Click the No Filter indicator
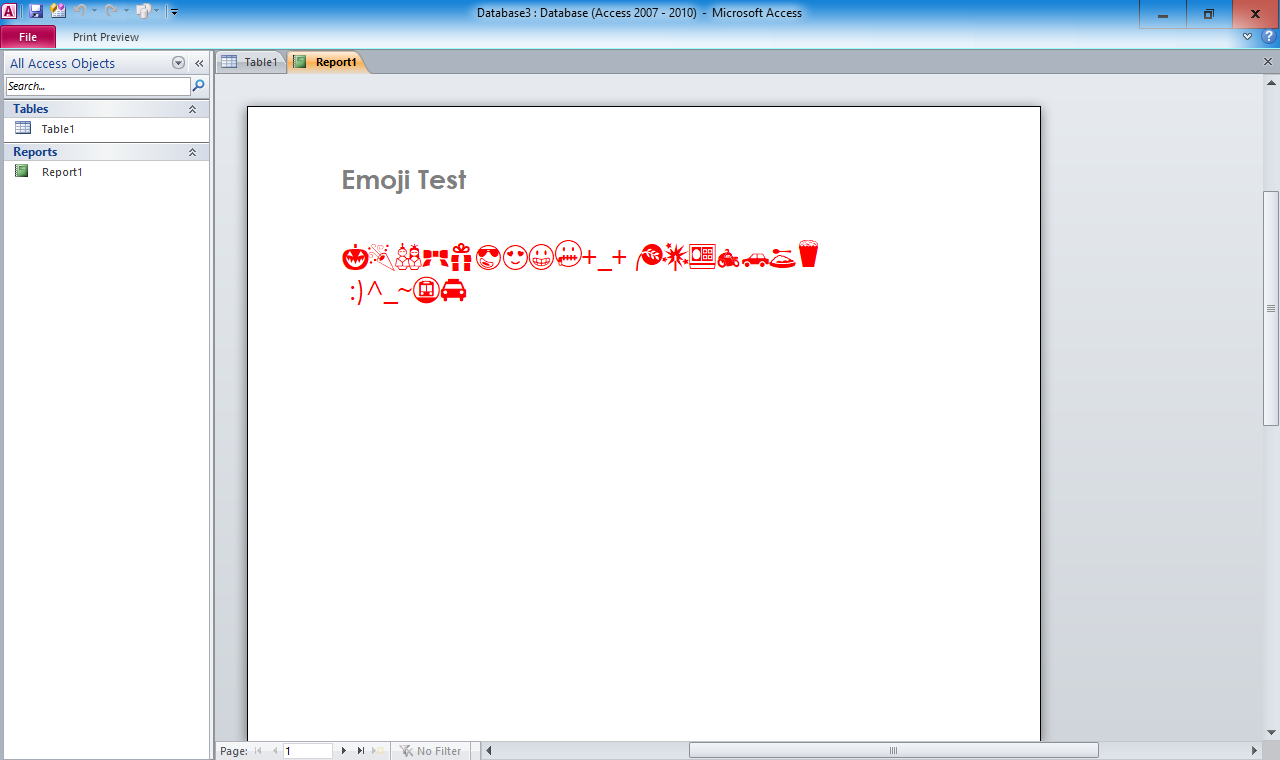Screen dimensions: 1280x760 point(431,751)
